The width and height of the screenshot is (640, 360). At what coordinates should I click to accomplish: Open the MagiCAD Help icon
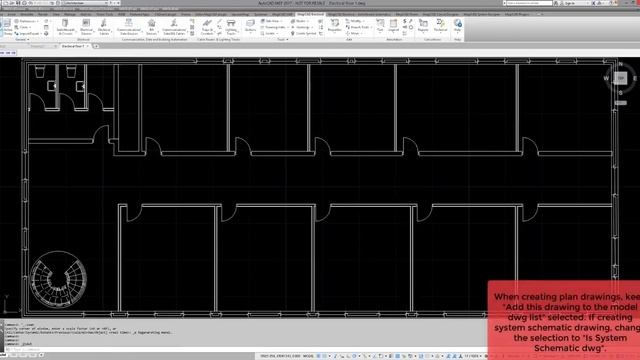click(458, 26)
